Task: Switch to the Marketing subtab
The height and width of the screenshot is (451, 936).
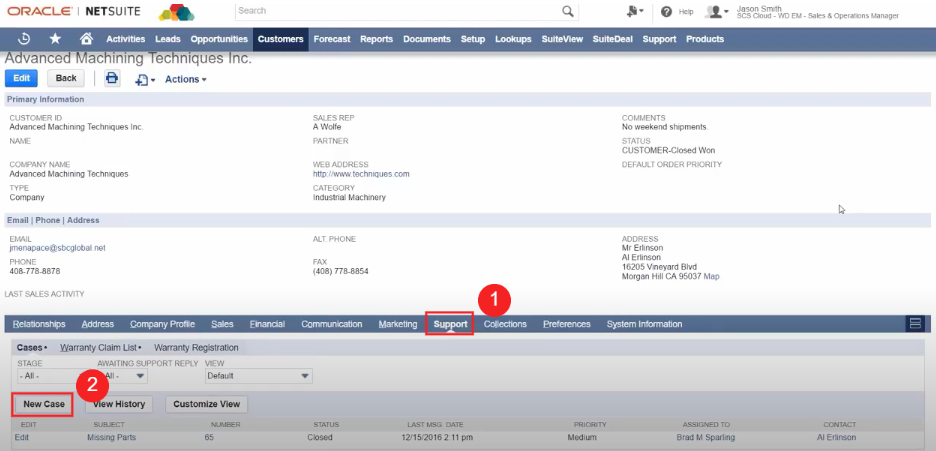Action: 398,324
